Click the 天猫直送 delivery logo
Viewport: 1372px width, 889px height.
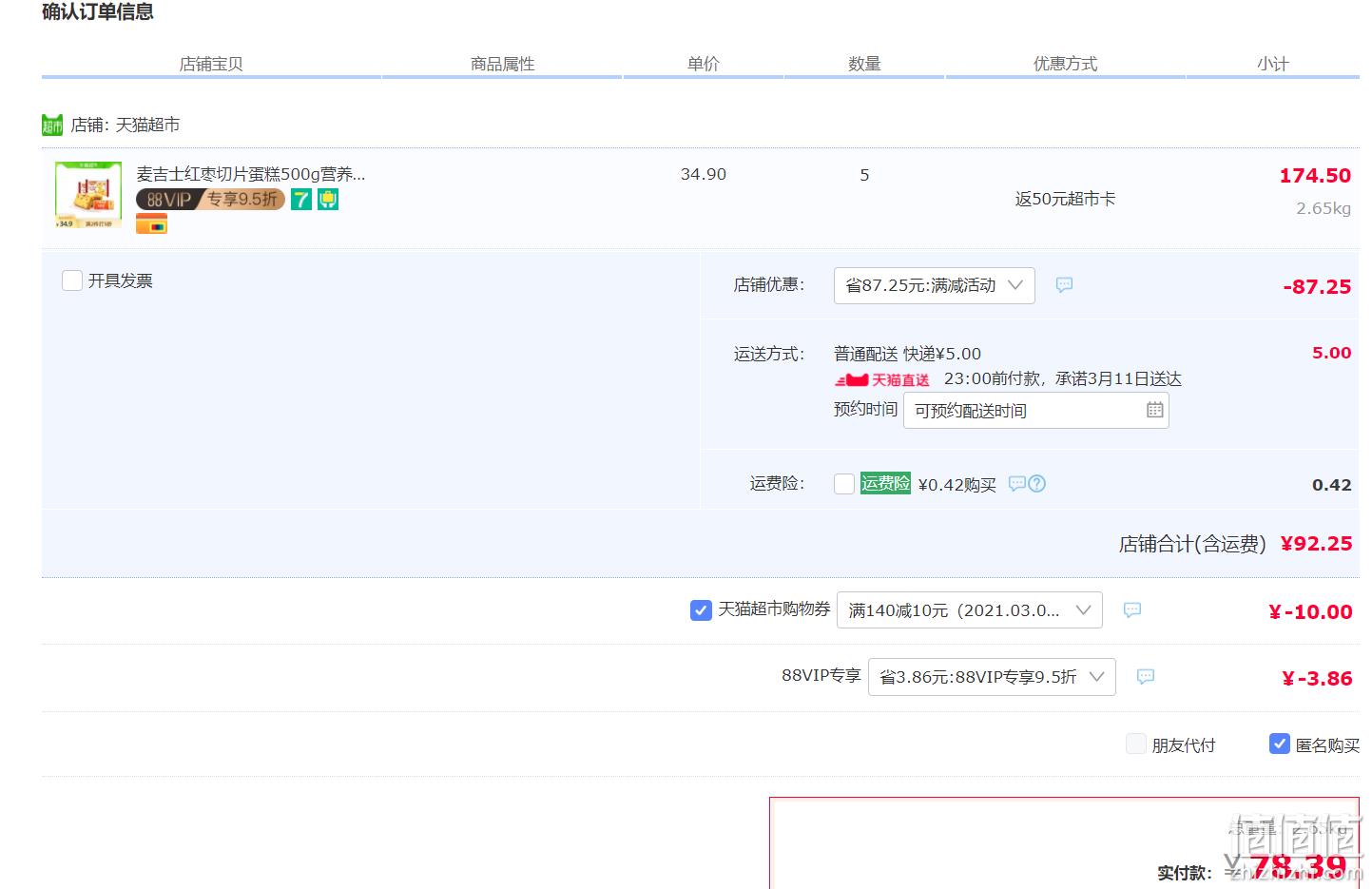pos(882,380)
